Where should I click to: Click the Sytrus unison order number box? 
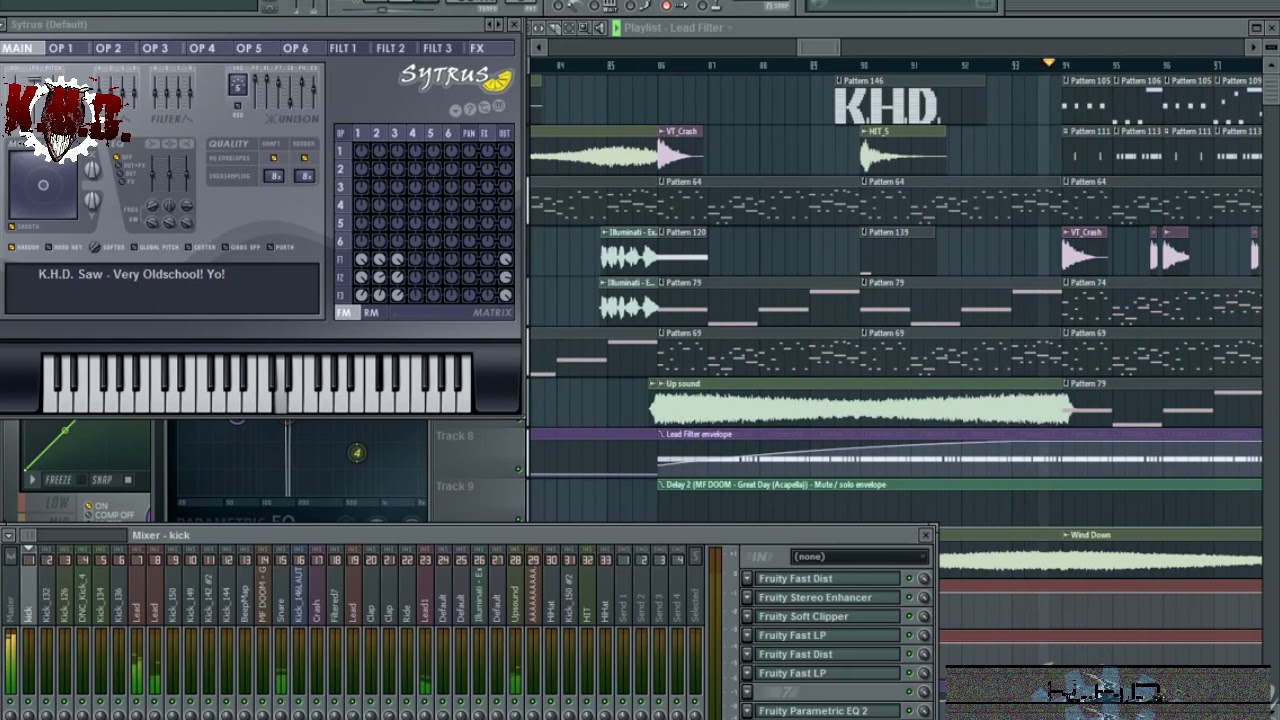pyautogui.click(x=238, y=85)
